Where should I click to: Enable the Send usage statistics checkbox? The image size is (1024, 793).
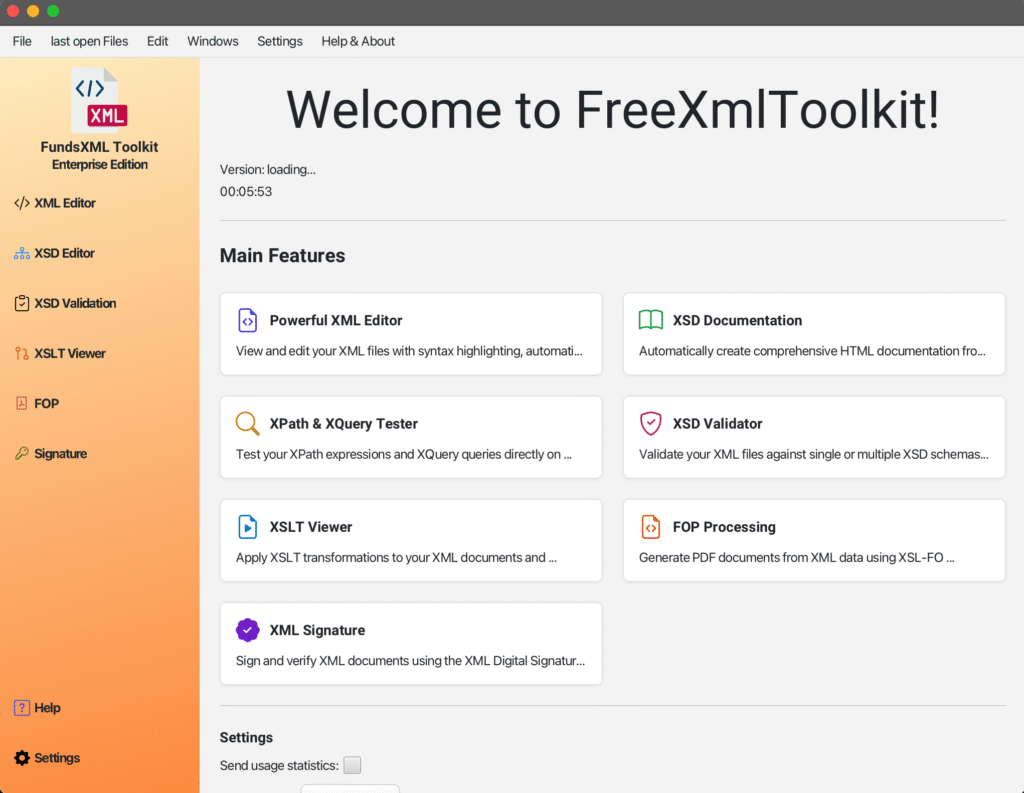point(352,765)
